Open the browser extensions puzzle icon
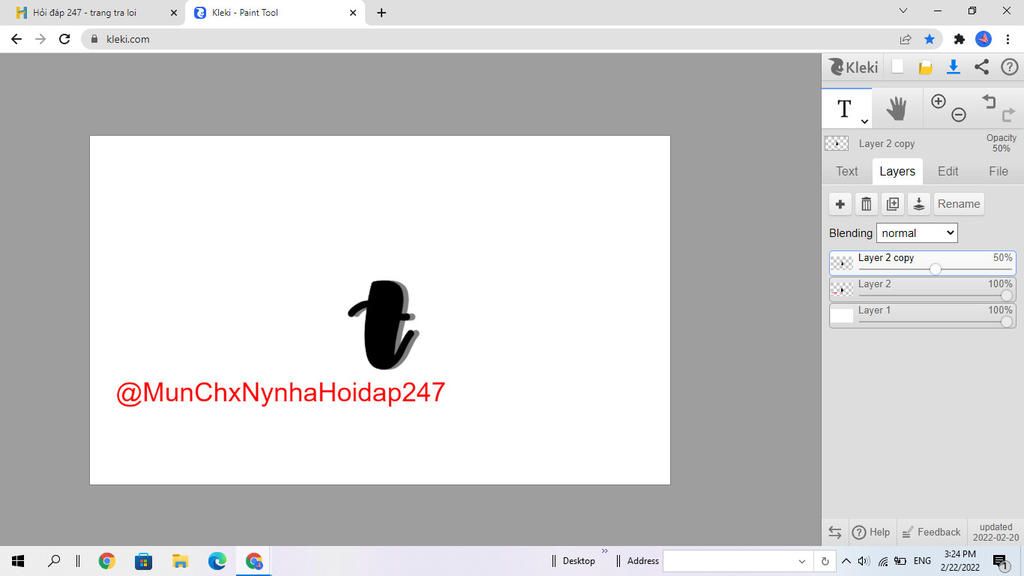Image resolution: width=1024 pixels, height=576 pixels. tap(959, 39)
